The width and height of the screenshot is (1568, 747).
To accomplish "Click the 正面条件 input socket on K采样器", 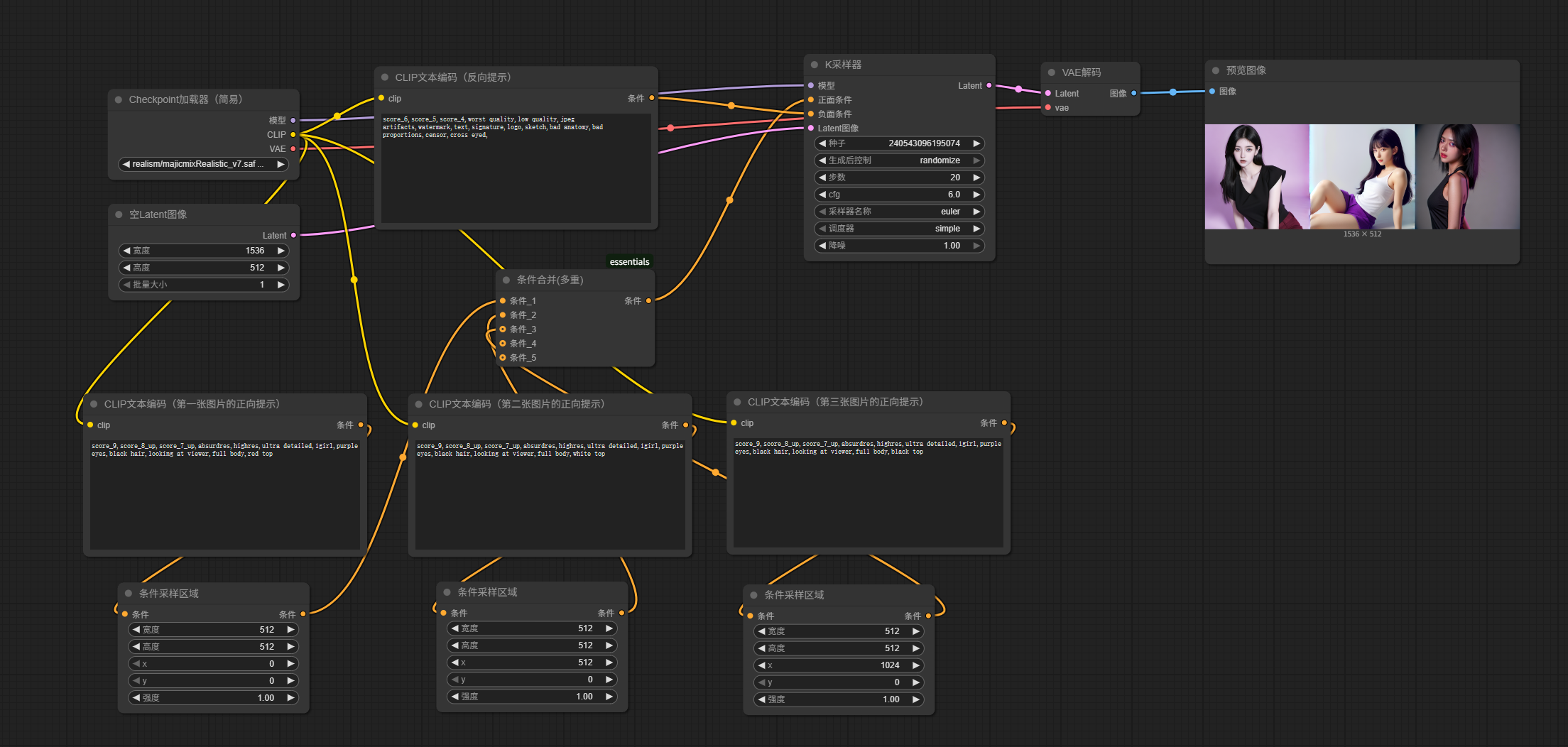I will tap(811, 99).
